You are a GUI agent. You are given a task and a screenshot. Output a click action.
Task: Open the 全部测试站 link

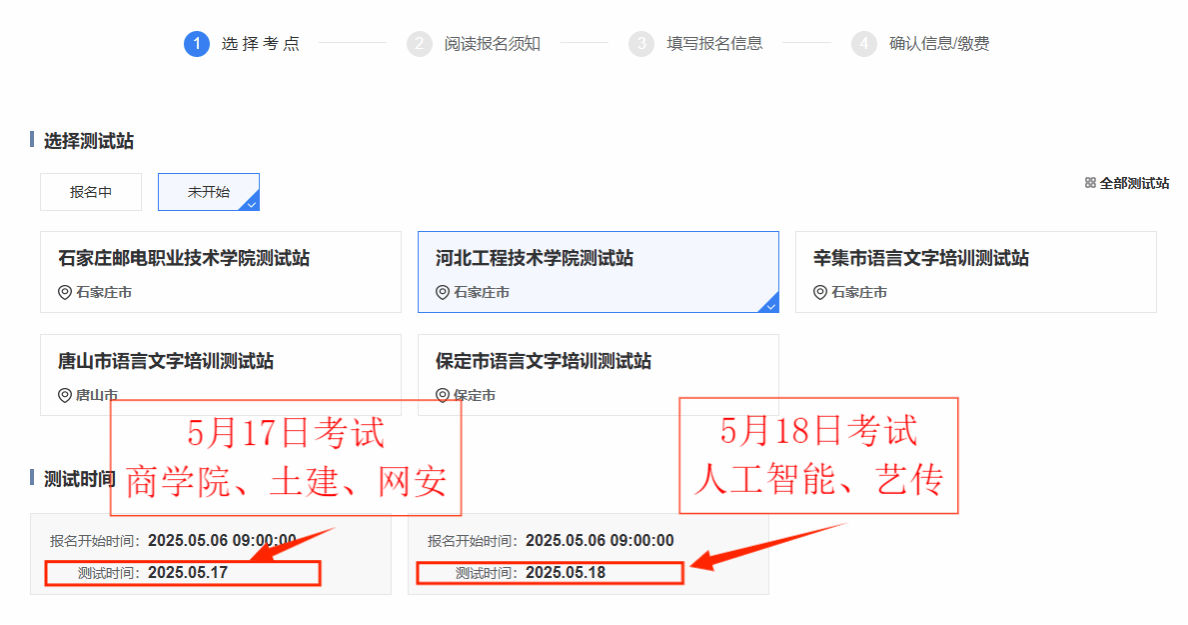1134,183
